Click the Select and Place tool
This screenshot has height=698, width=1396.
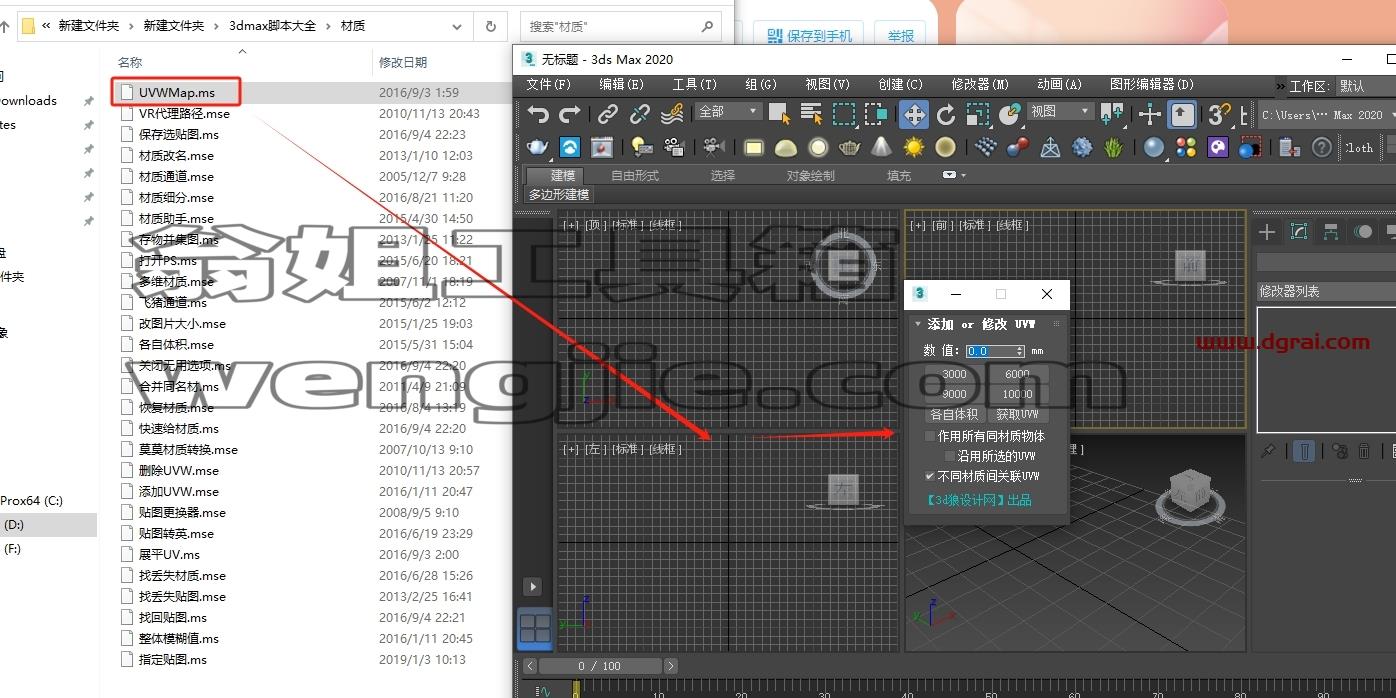[1010, 114]
